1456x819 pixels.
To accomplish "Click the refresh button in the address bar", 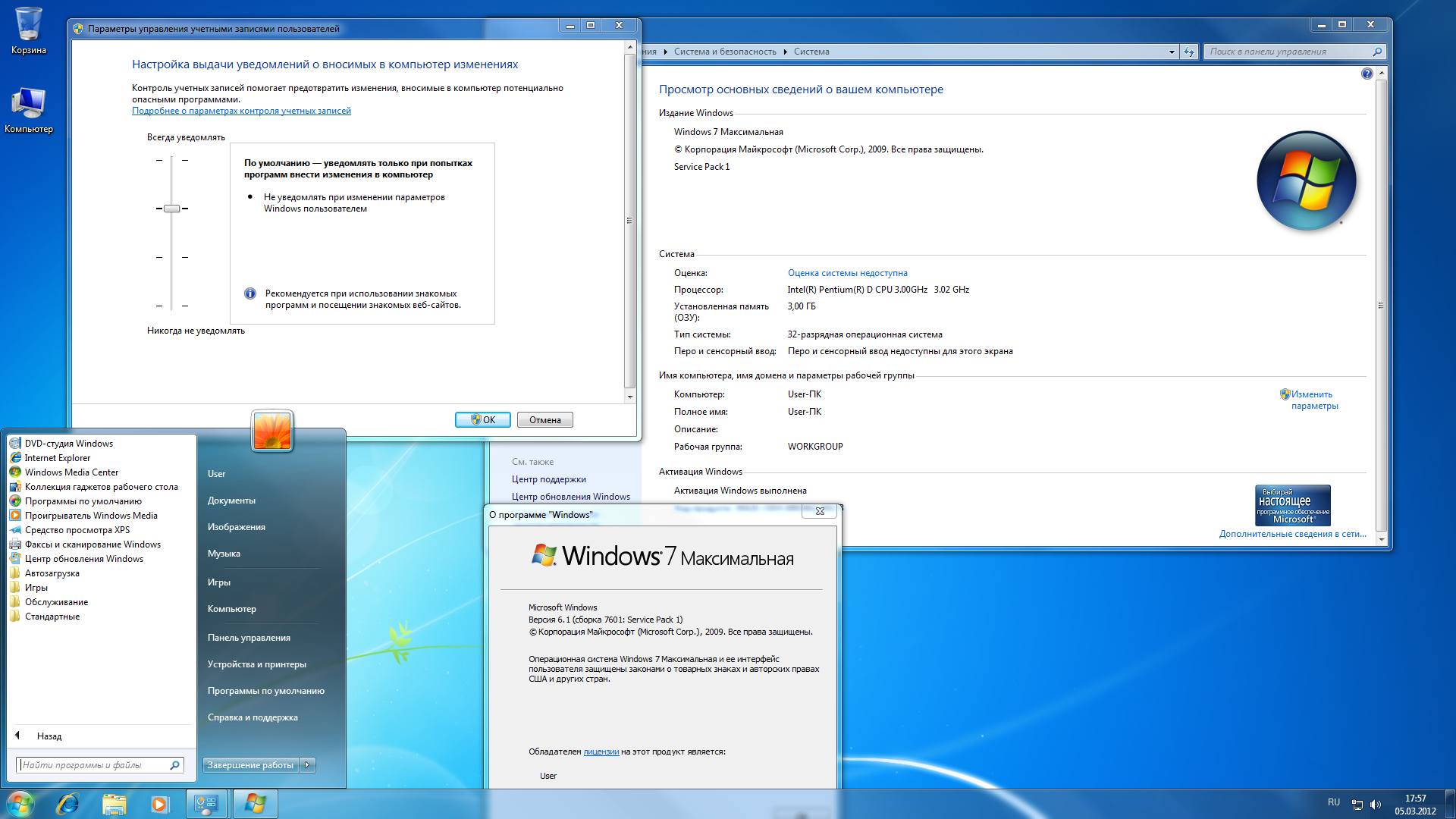I will [1188, 52].
